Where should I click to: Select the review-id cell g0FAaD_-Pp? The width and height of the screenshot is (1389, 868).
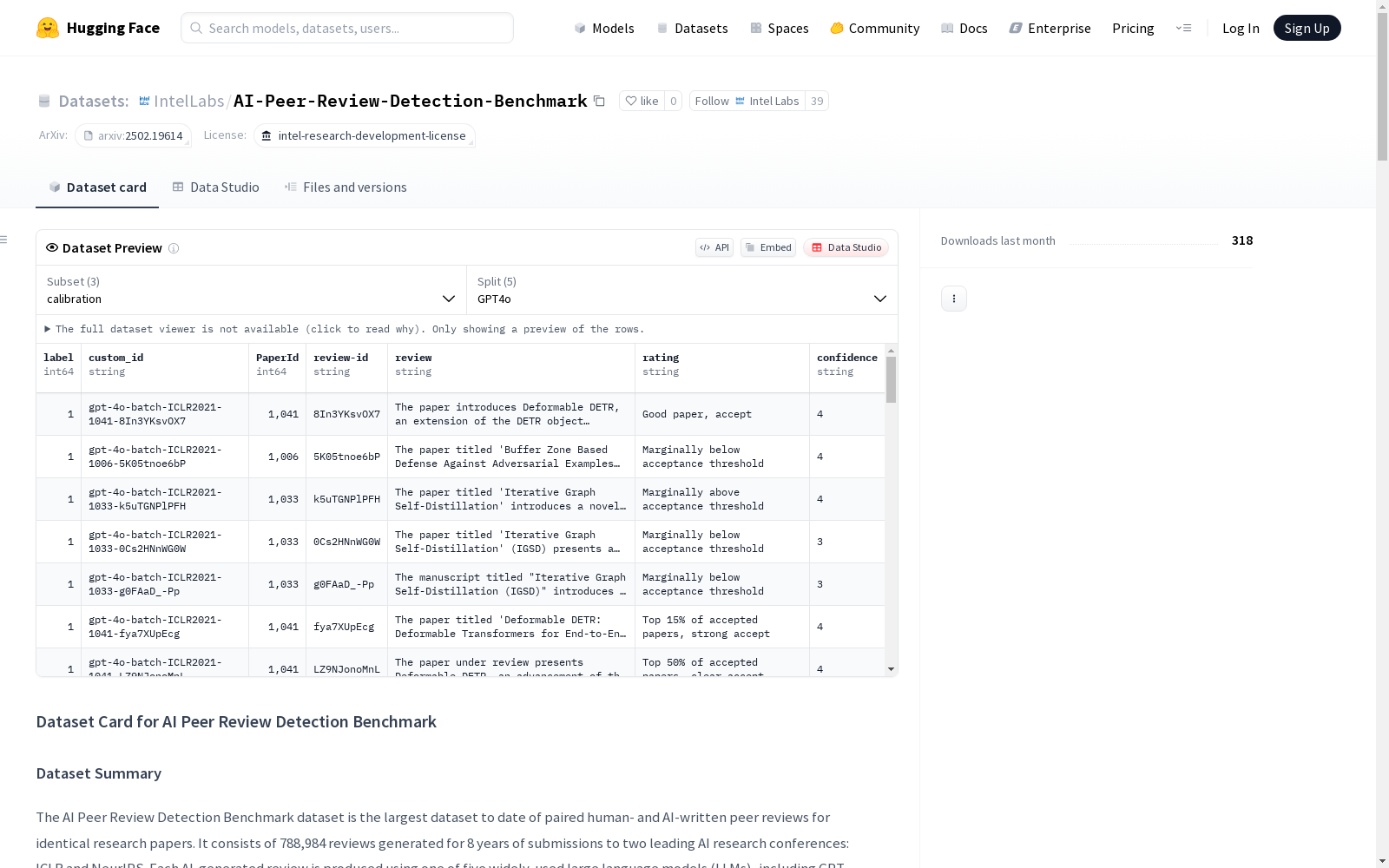347,584
